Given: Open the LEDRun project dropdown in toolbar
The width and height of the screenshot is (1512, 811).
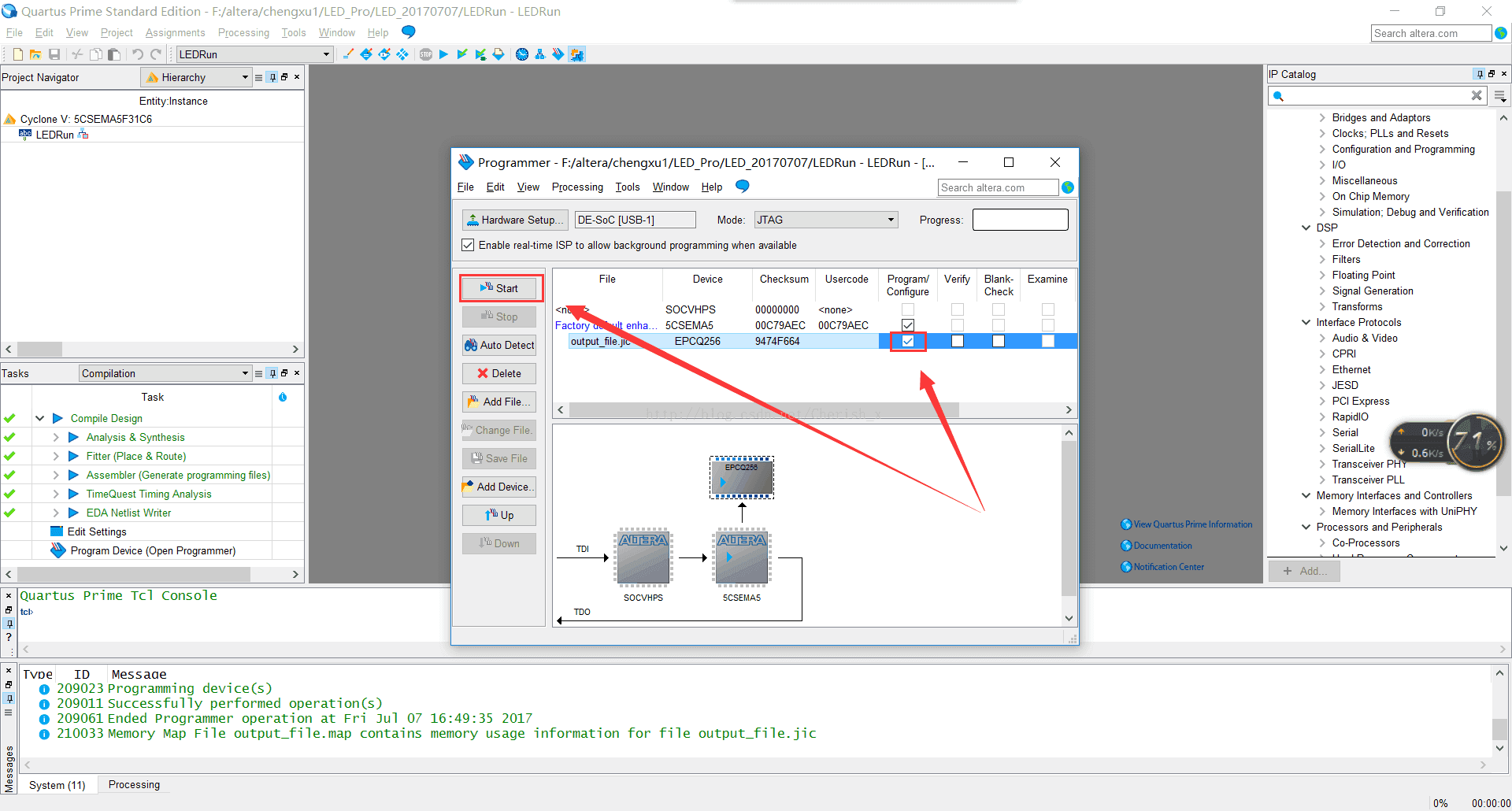Looking at the screenshot, I should (254, 54).
